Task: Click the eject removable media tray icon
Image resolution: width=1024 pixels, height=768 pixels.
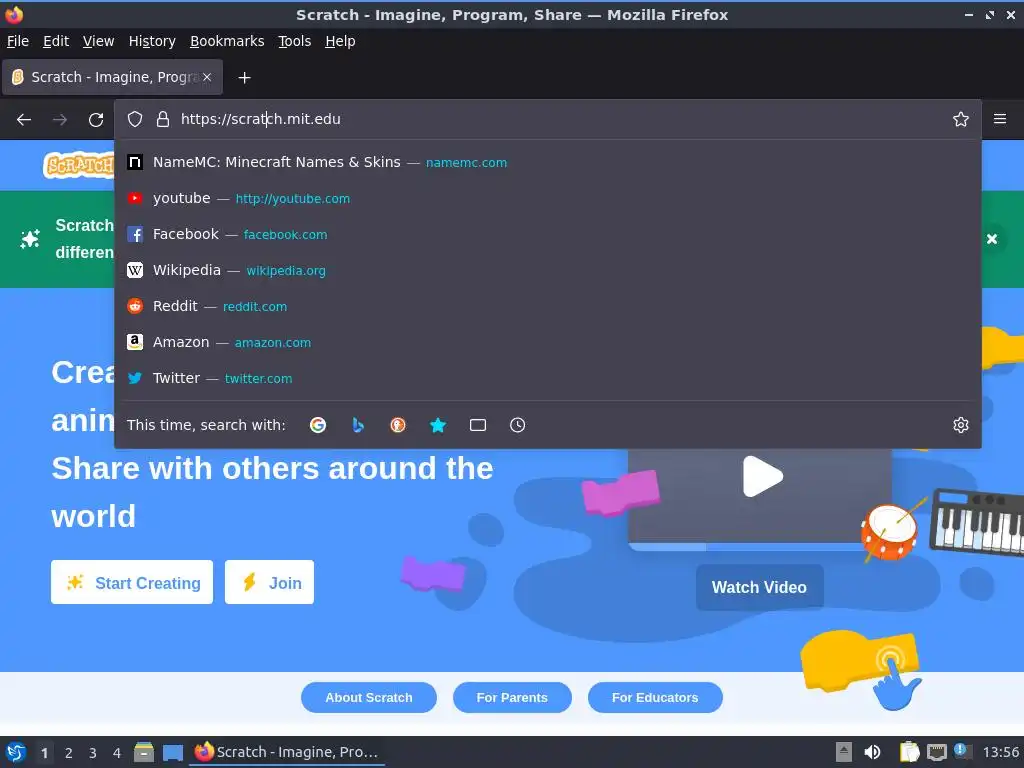Action: [843, 752]
